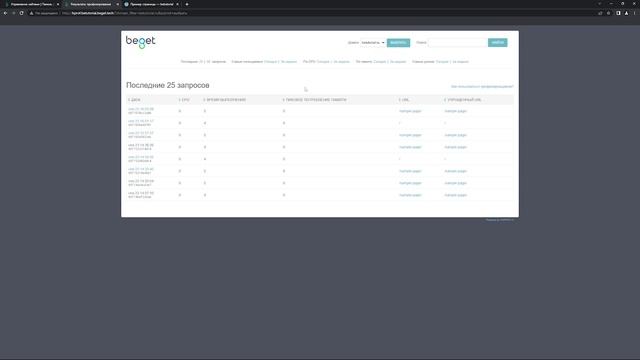
Task: Bookmark this page with star icon
Action: tap(609, 13)
